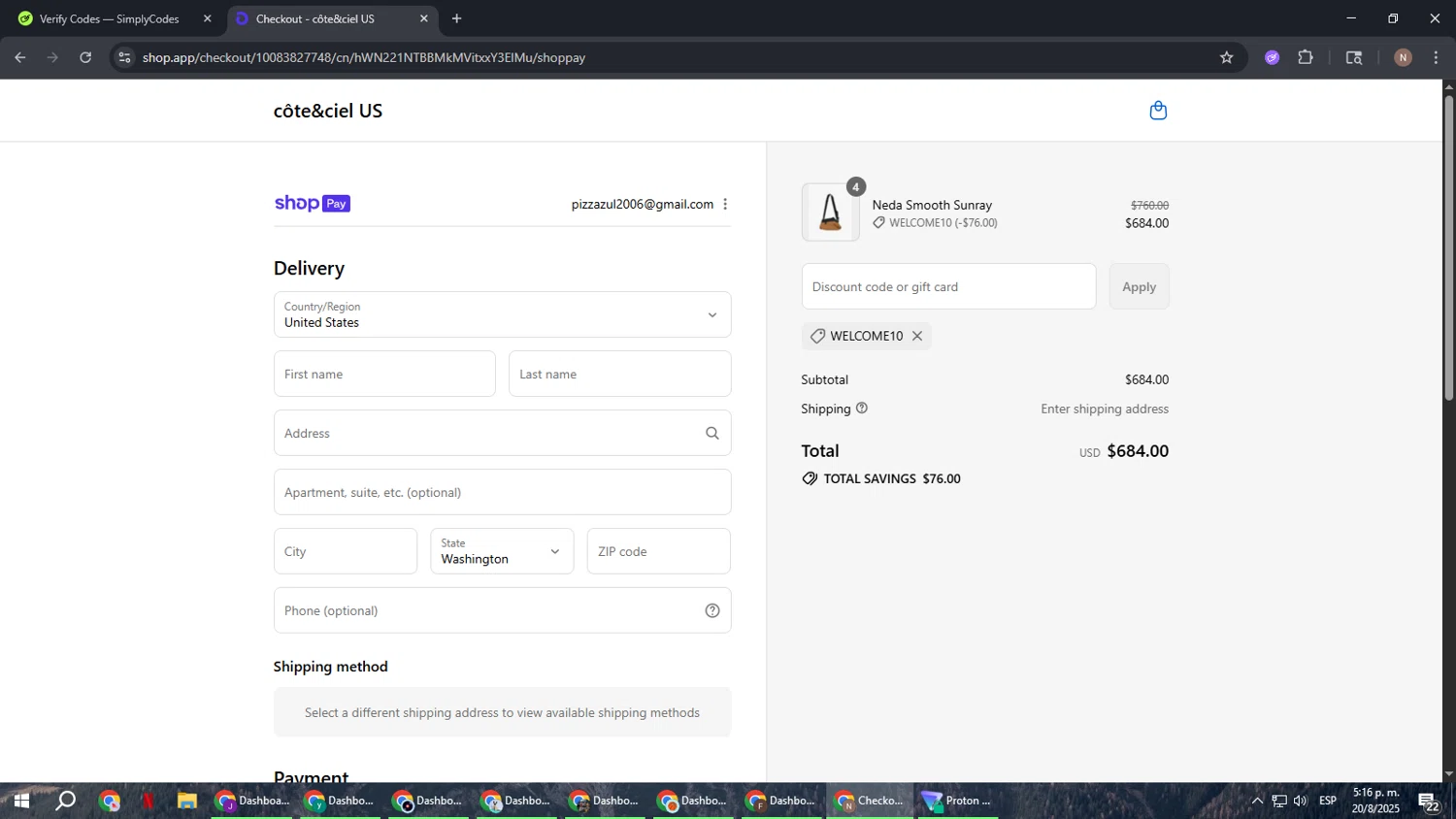Viewport: 1456px width, 819px height.
Task: Open the browser Extensions puzzle menu
Action: (x=1306, y=57)
